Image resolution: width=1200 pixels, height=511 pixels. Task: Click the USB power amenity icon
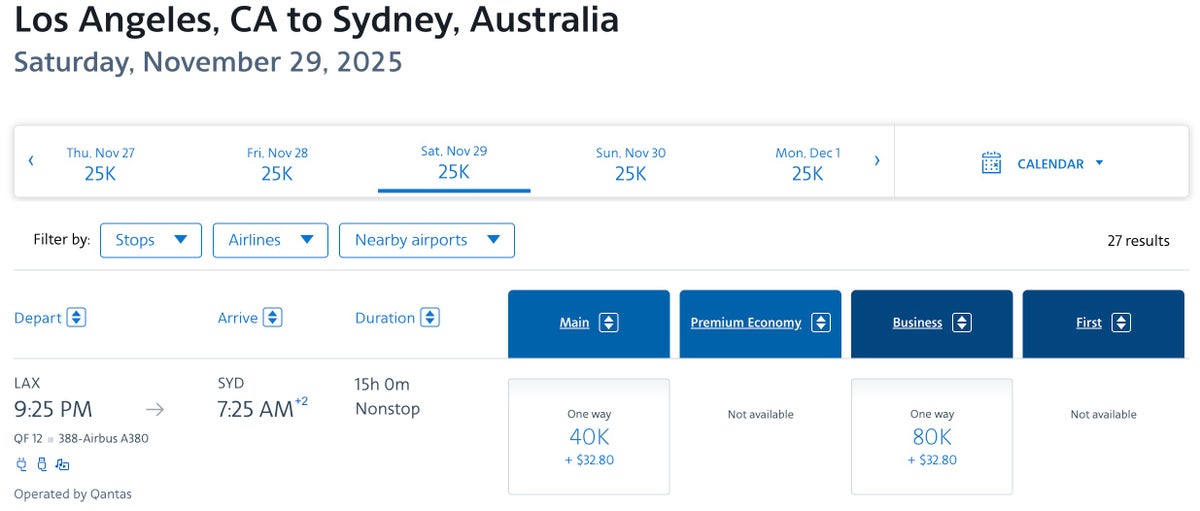click(41, 464)
